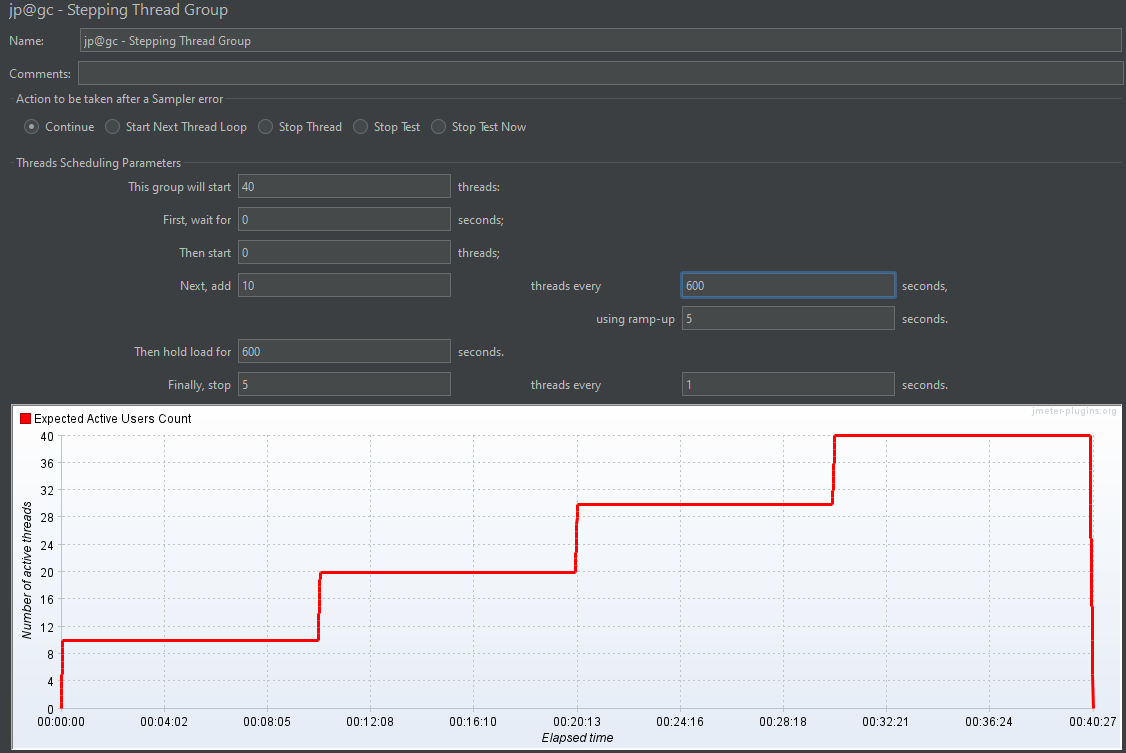Click the red thread ramp-up graph line
Viewport: 1126px width, 753px height.
[450, 572]
